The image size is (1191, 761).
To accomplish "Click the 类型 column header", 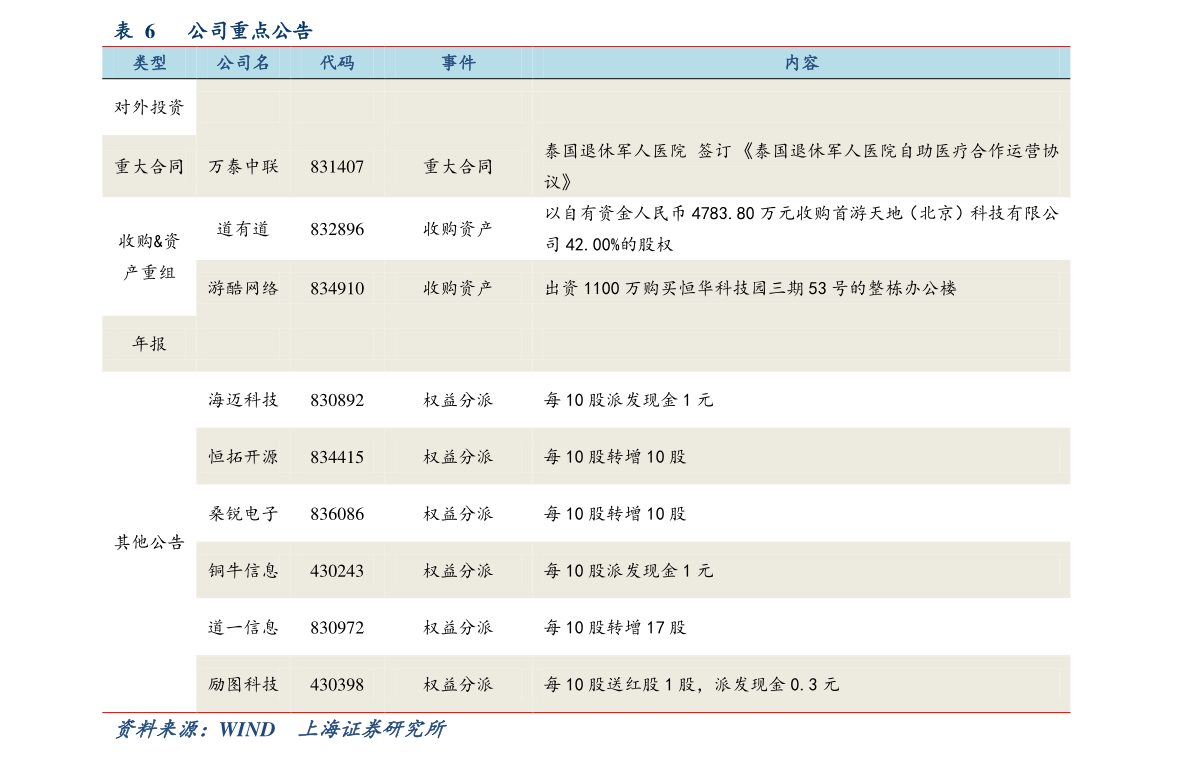I will pyautogui.click(x=150, y=63).
